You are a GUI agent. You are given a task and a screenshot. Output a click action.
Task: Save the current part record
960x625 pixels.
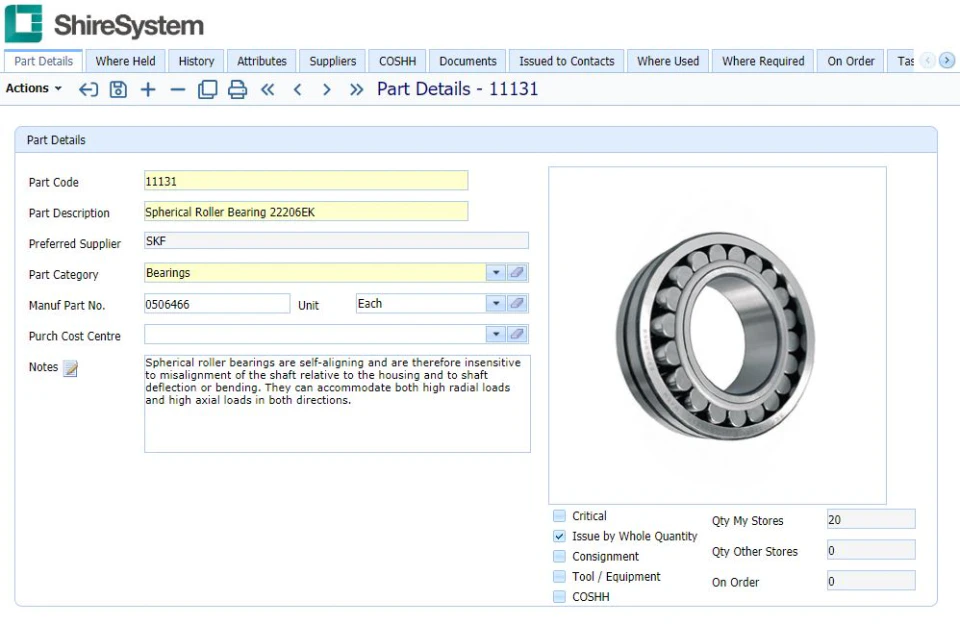pyautogui.click(x=118, y=89)
